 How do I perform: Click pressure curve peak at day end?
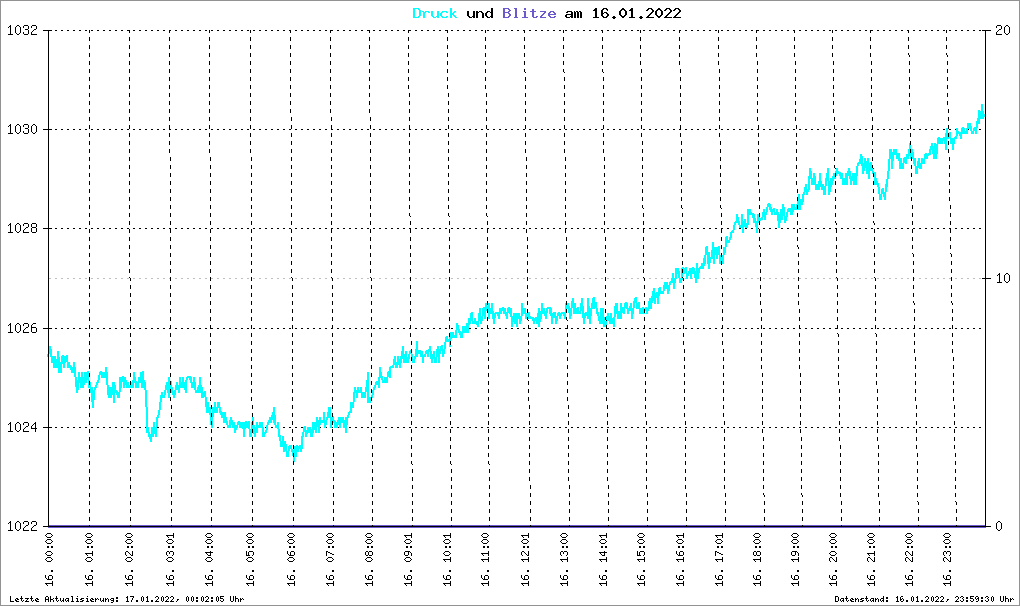pyautogui.click(x=982, y=109)
